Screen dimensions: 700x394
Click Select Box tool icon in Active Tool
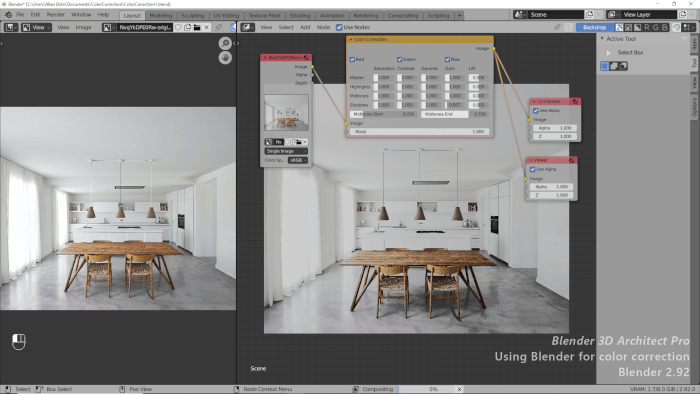pyautogui.click(x=608, y=53)
